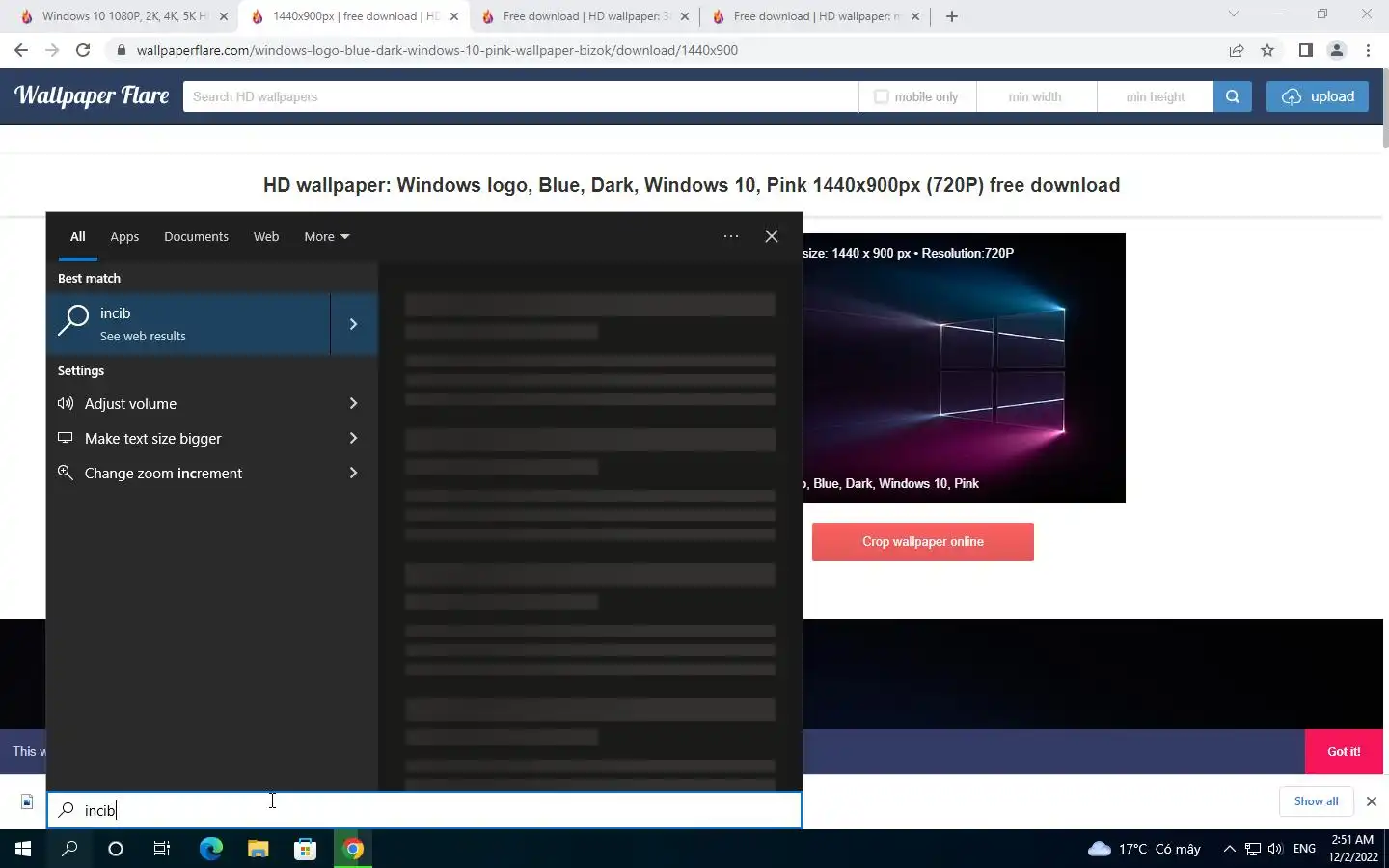This screenshot has width=1389, height=868.
Task: Click the Chrome forward arrow
Action: point(52,50)
